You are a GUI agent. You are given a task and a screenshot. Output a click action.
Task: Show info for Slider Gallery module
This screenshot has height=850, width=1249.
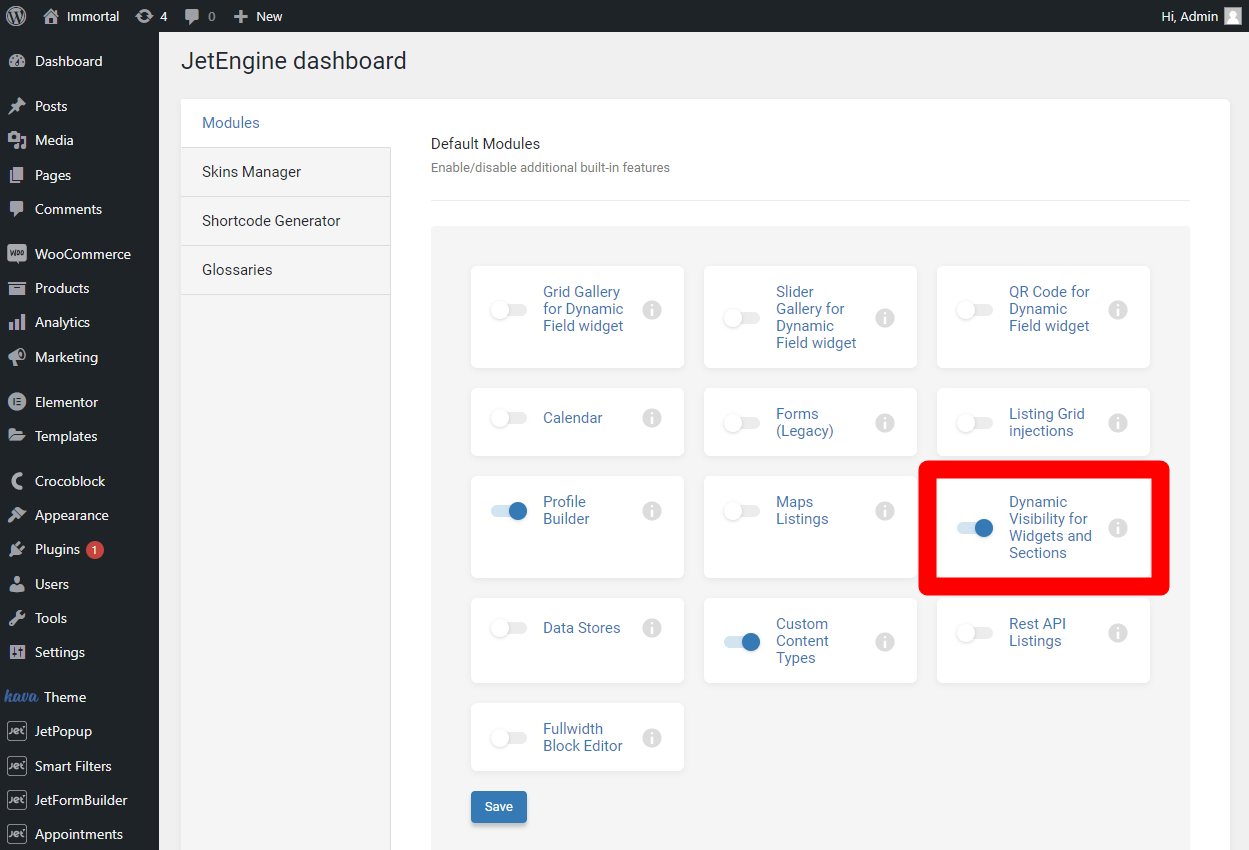coord(885,318)
